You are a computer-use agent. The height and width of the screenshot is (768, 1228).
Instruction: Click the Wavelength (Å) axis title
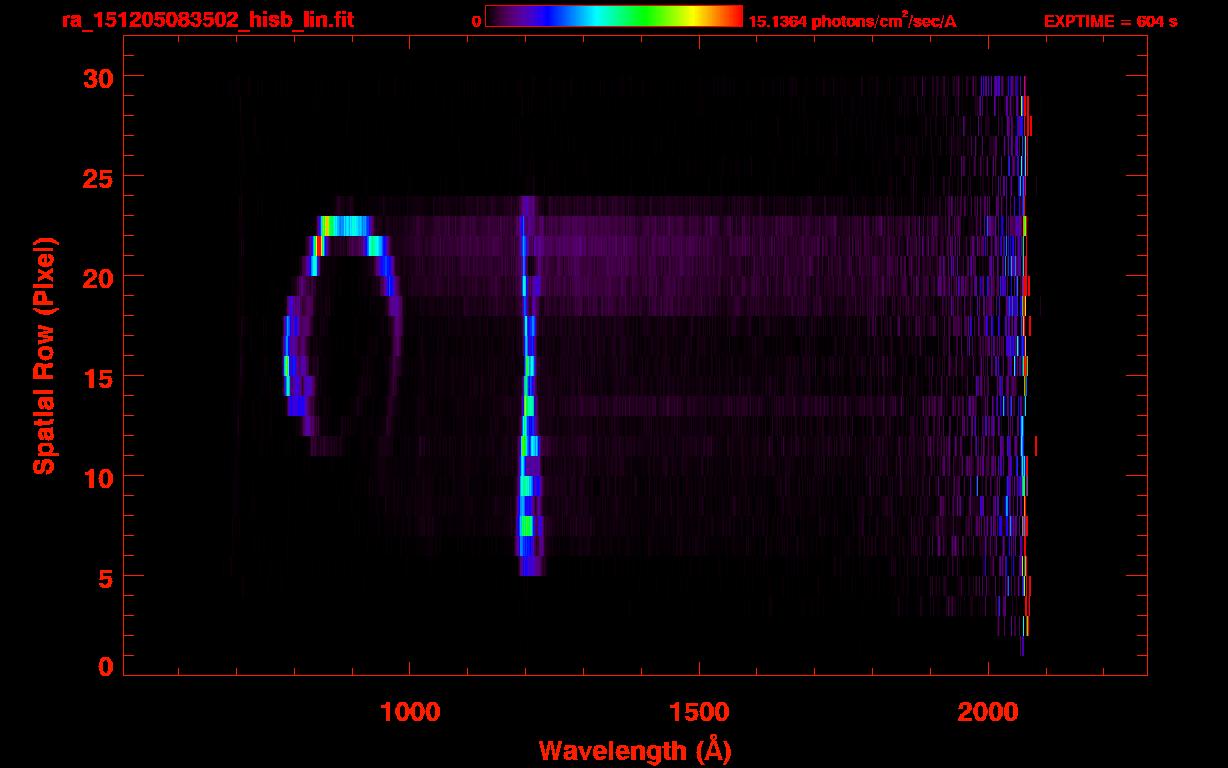tap(635, 750)
